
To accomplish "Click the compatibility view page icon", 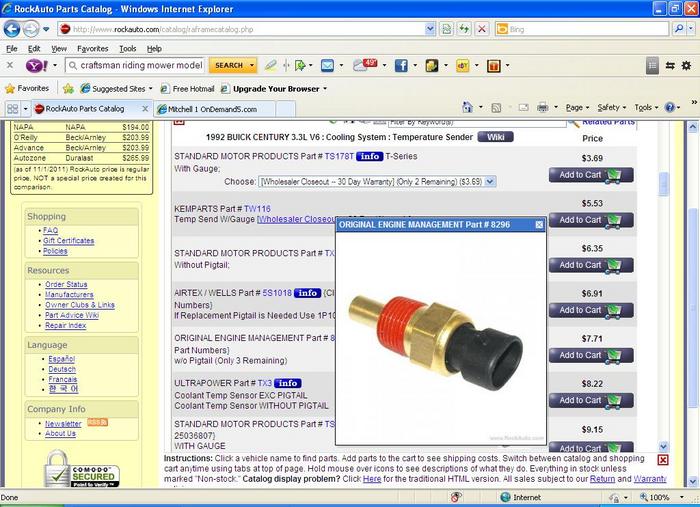I will point(446,29).
